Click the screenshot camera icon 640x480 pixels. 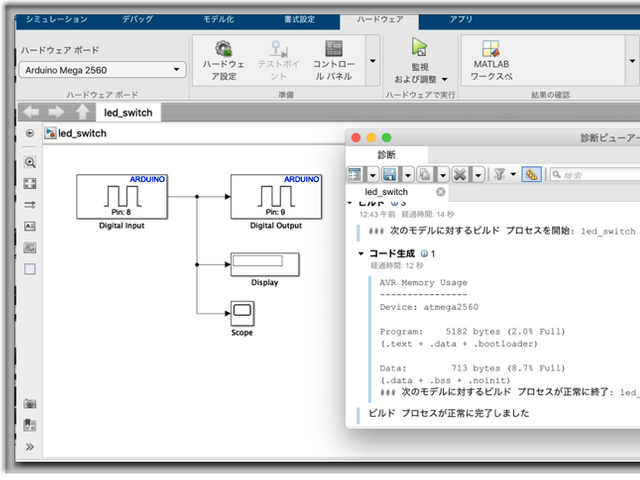coord(30,404)
